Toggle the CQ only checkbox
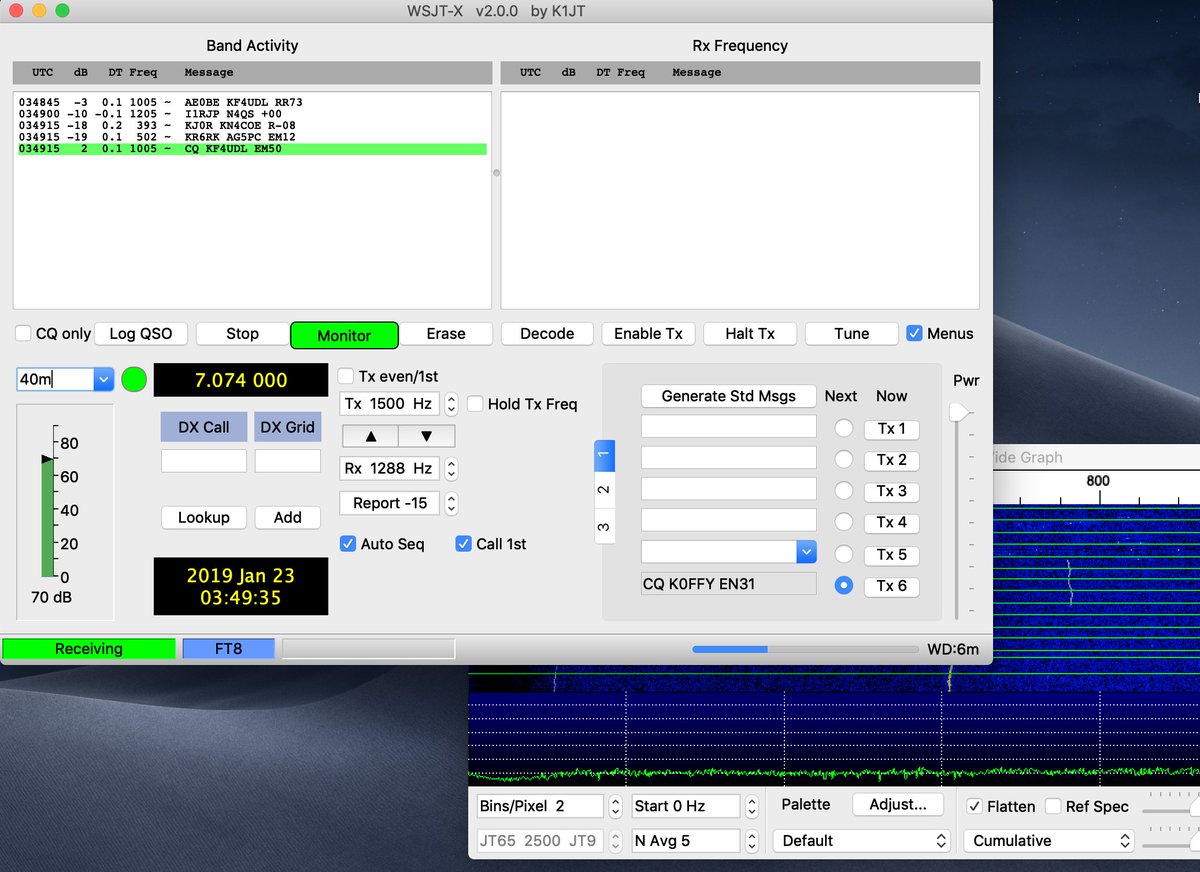The image size is (1200, 872). (23, 334)
